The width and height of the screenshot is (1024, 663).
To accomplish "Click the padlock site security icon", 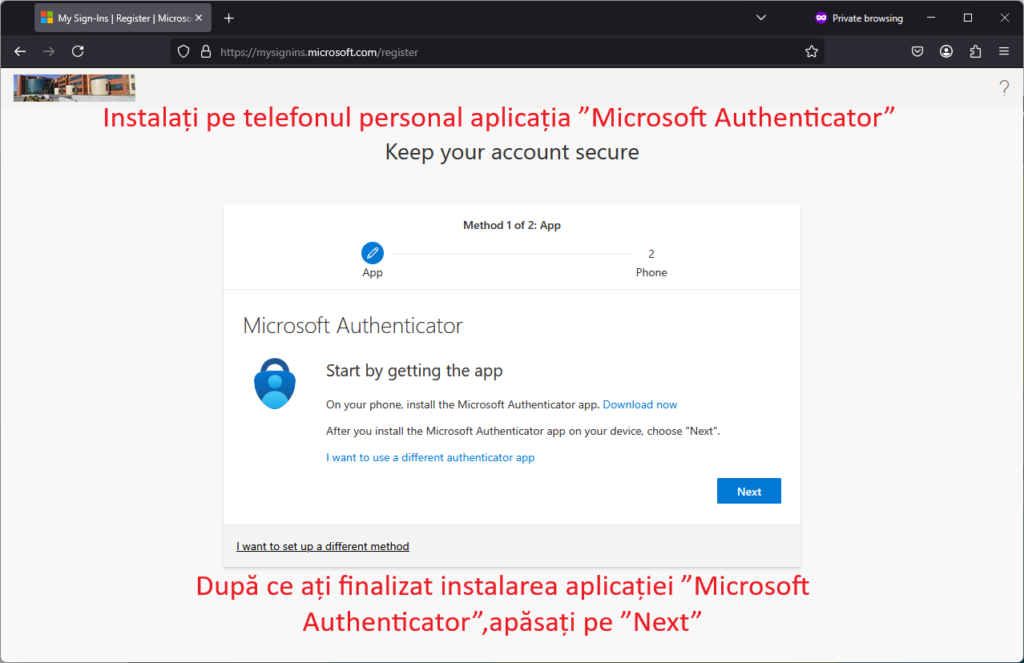I will point(206,52).
